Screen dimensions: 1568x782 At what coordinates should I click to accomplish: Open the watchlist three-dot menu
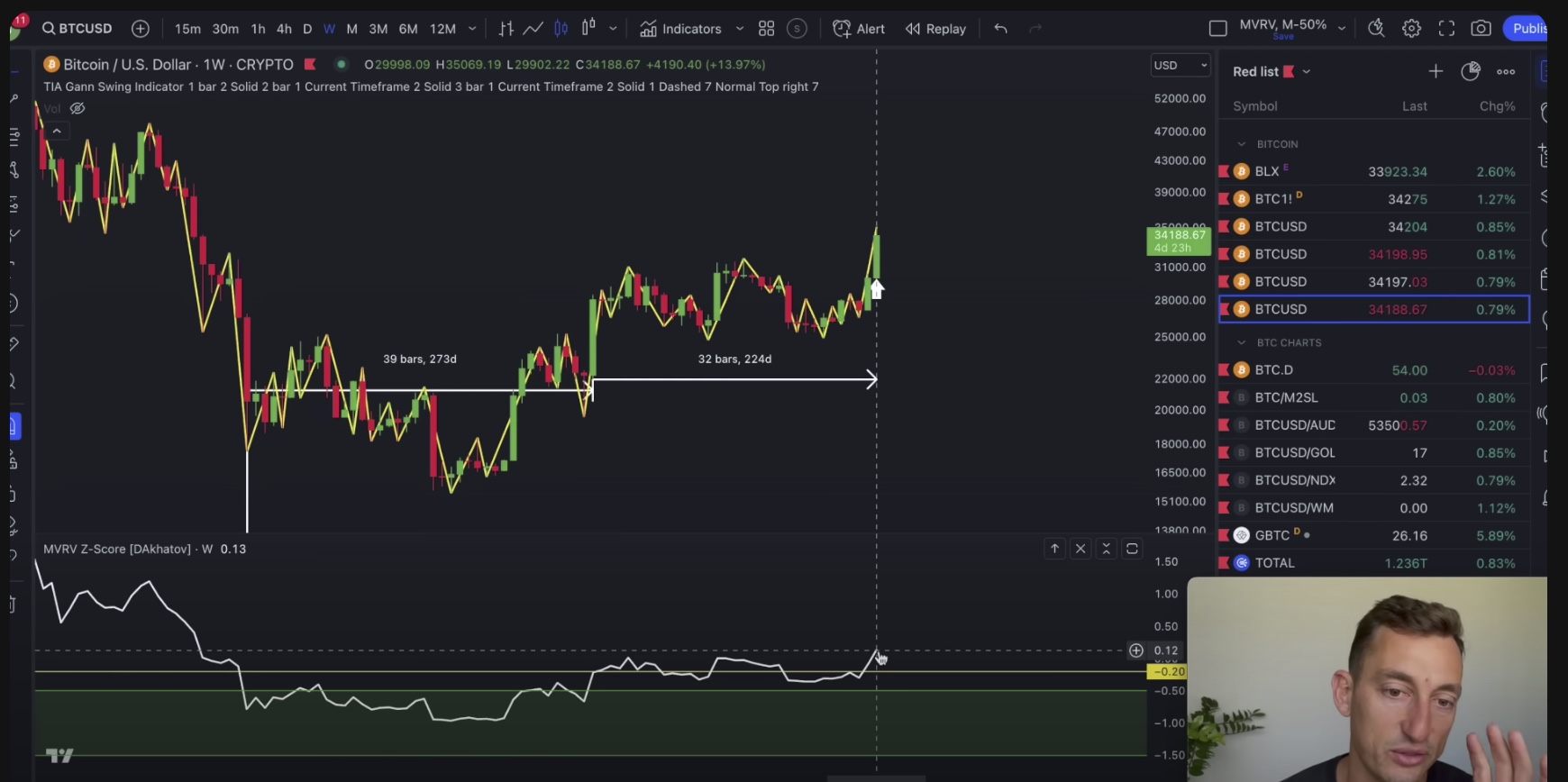[x=1506, y=71]
